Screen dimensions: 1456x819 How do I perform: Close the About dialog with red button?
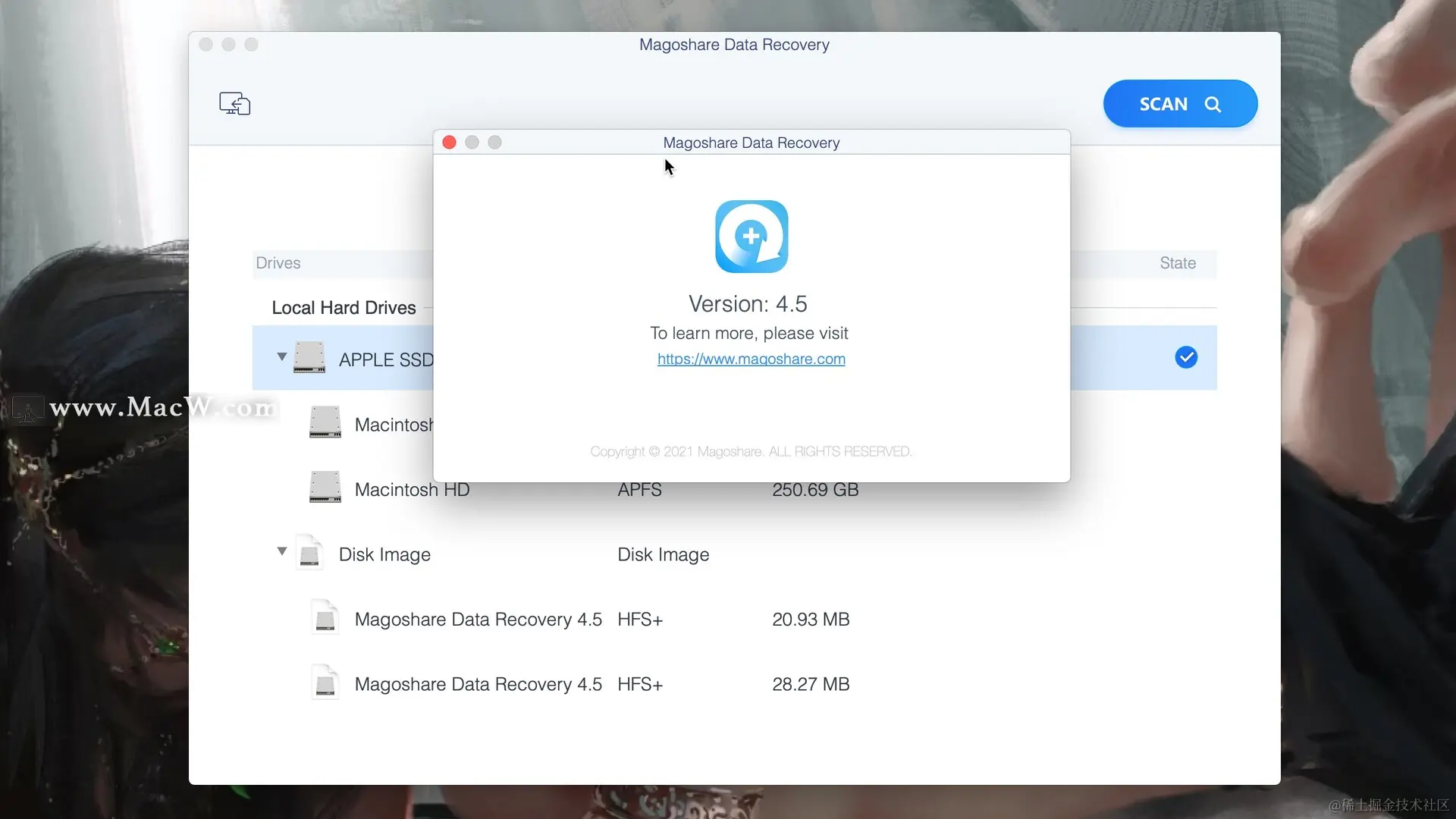point(449,143)
